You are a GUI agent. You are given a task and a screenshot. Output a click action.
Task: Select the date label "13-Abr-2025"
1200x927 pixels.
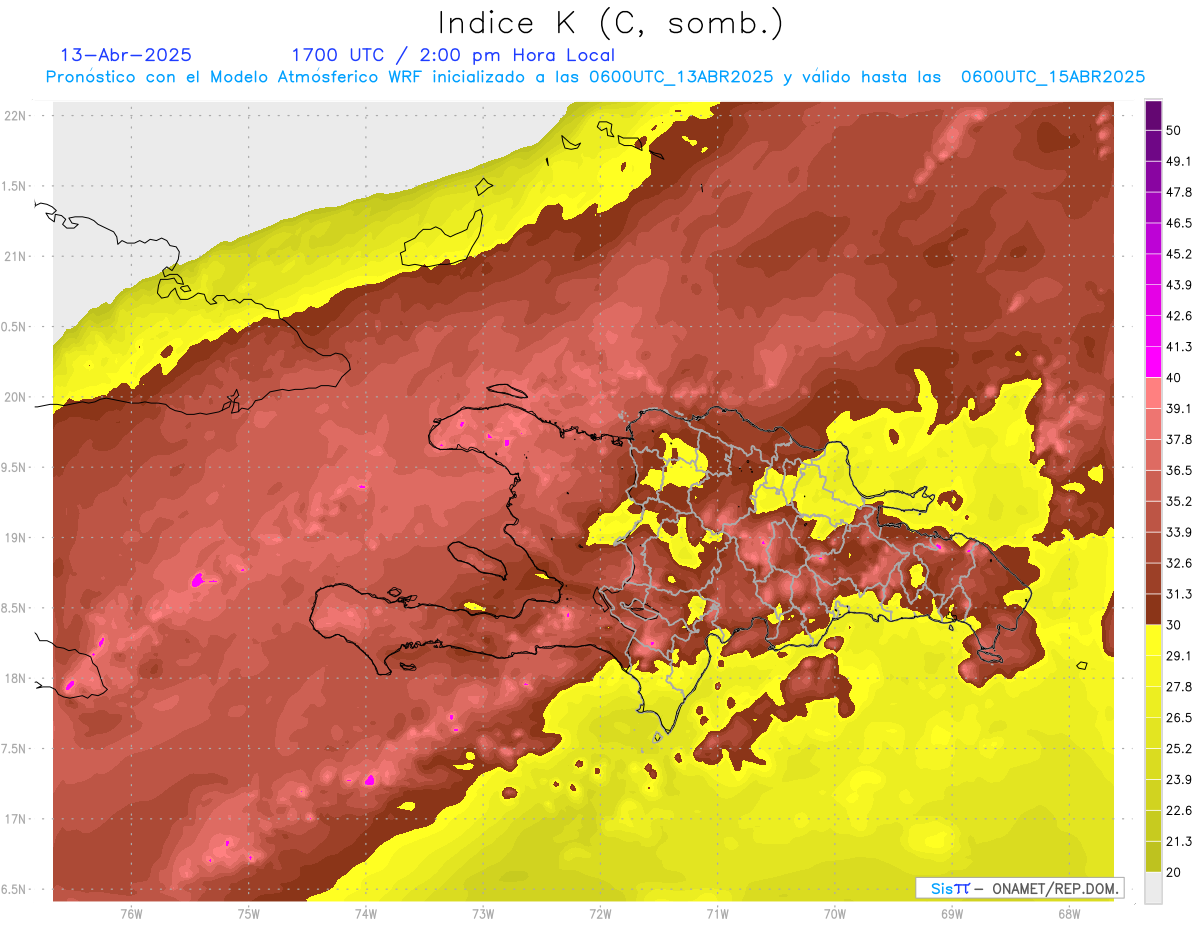(x=126, y=55)
